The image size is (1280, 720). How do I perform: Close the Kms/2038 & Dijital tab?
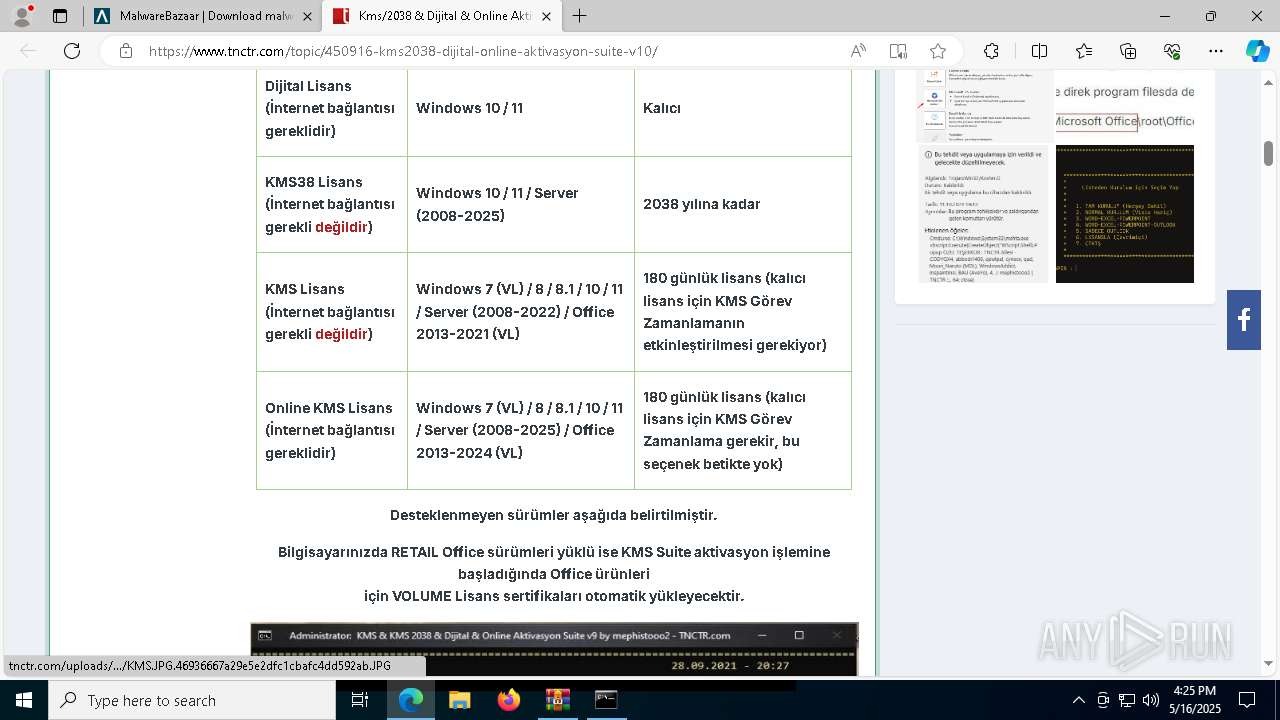click(545, 16)
